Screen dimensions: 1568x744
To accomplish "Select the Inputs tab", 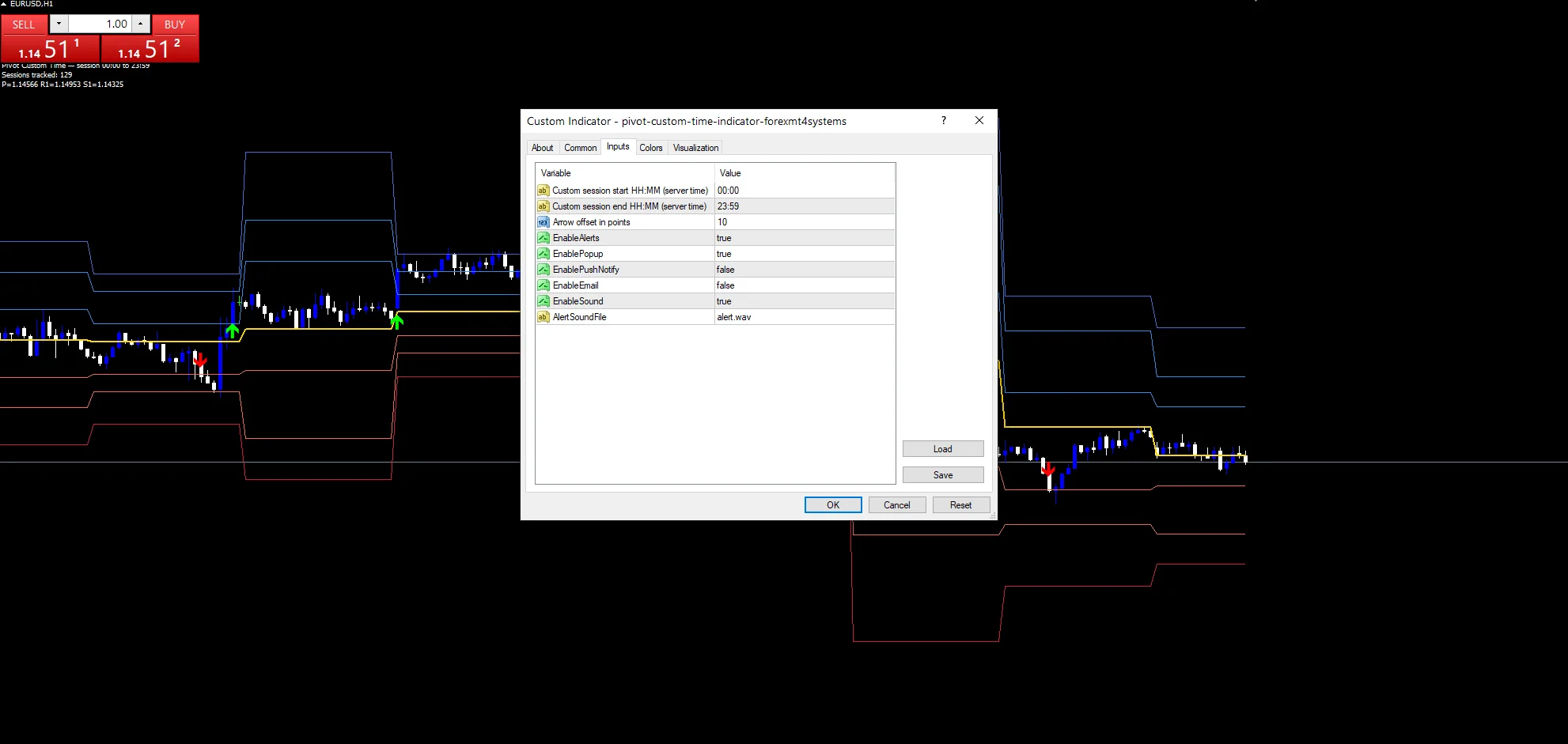I will click(x=618, y=146).
